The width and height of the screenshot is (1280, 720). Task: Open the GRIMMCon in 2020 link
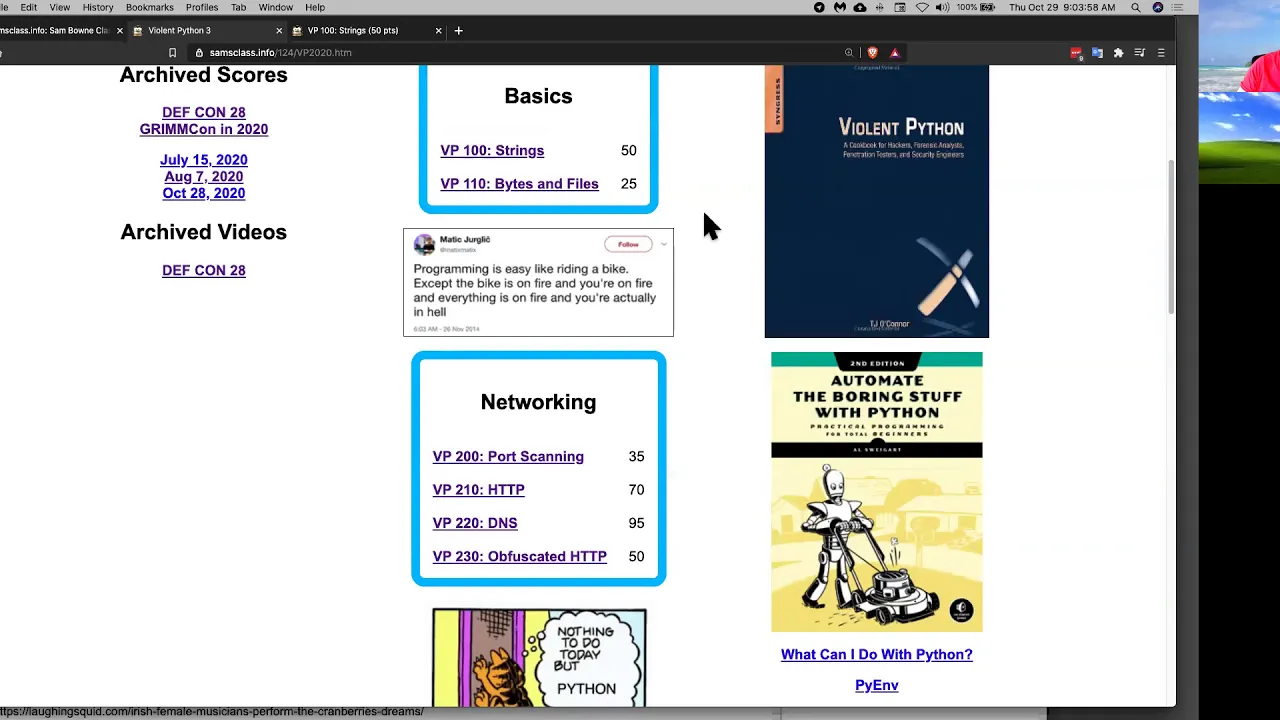click(x=204, y=129)
